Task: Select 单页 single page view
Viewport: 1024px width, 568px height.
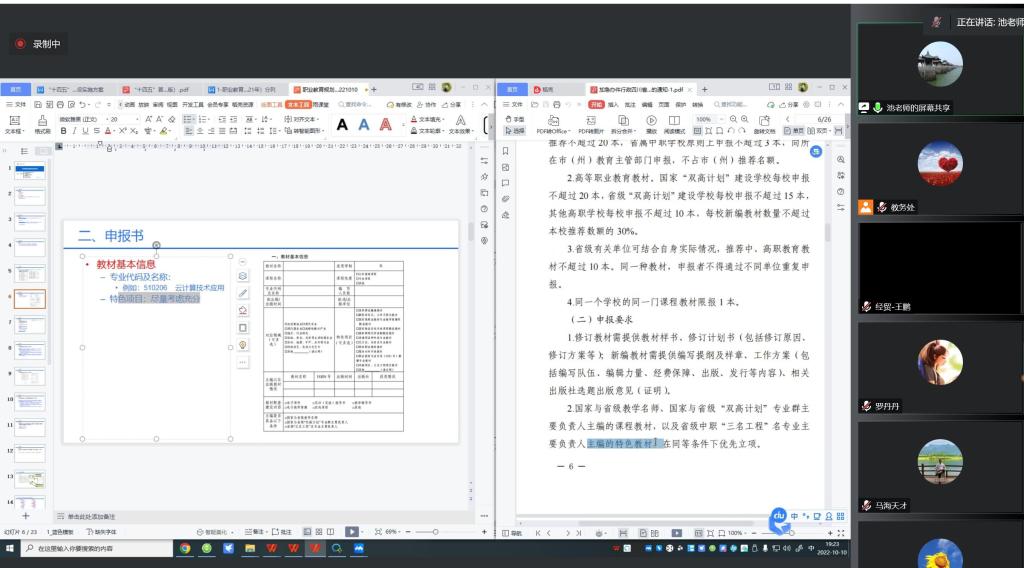Action: point(794,131)
